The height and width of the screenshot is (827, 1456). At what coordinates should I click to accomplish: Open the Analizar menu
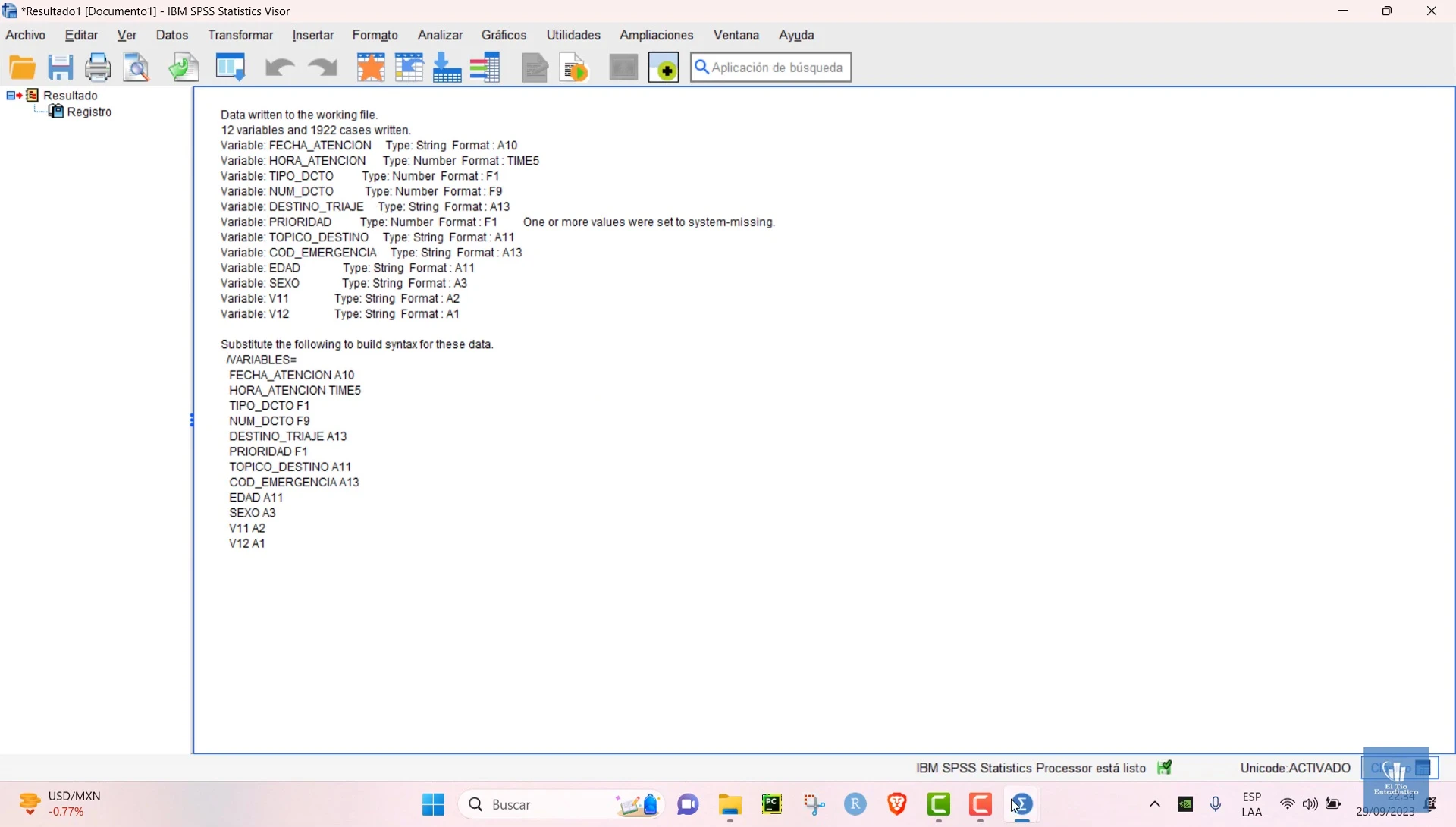click(x=440, y=36)
